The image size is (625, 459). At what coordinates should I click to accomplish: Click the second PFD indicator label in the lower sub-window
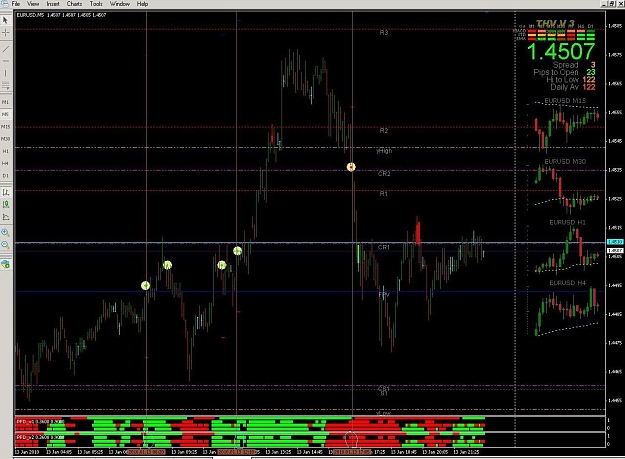tap(39, 437)
